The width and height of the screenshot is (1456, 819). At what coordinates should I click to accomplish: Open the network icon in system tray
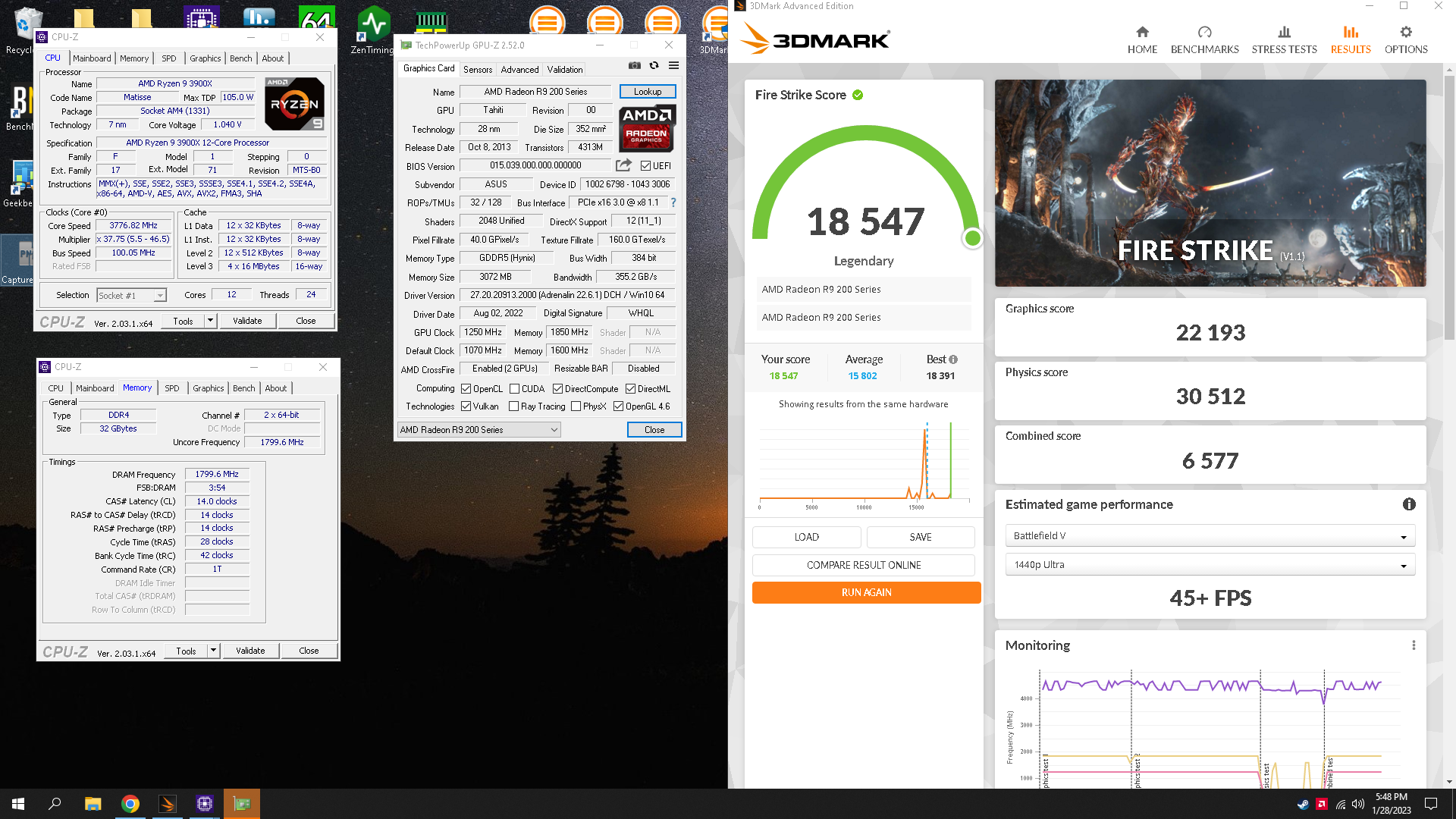pyautogui.click(x=1340, y=804)
